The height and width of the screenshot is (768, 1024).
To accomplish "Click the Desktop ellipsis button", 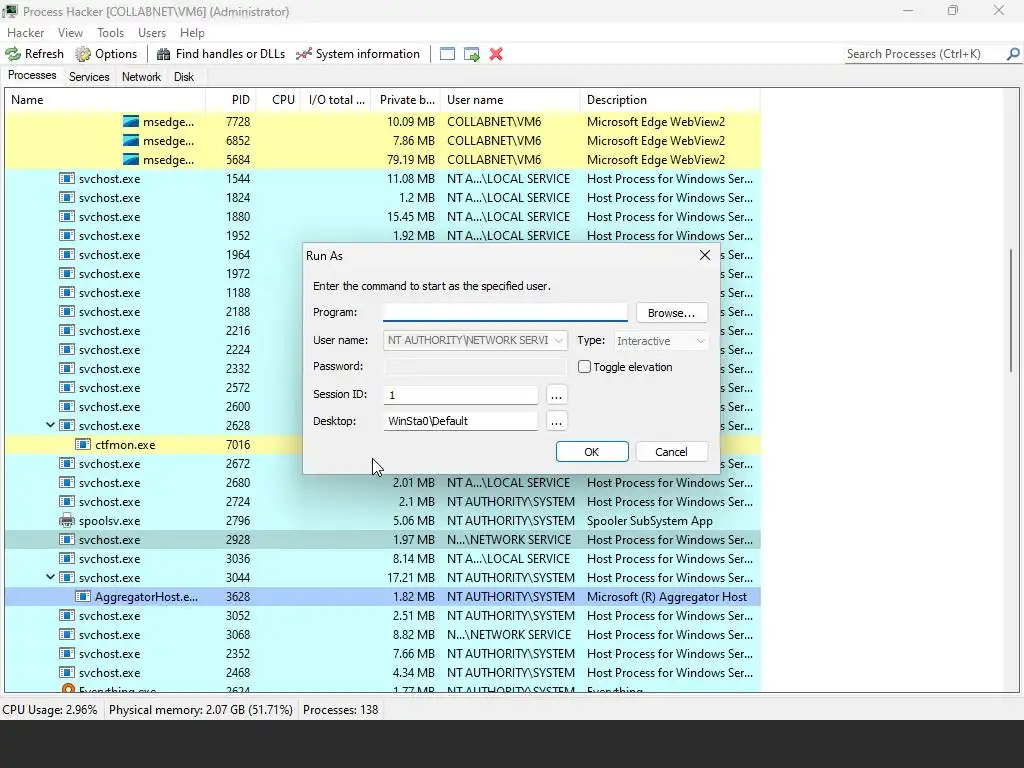I will [556, 421].
